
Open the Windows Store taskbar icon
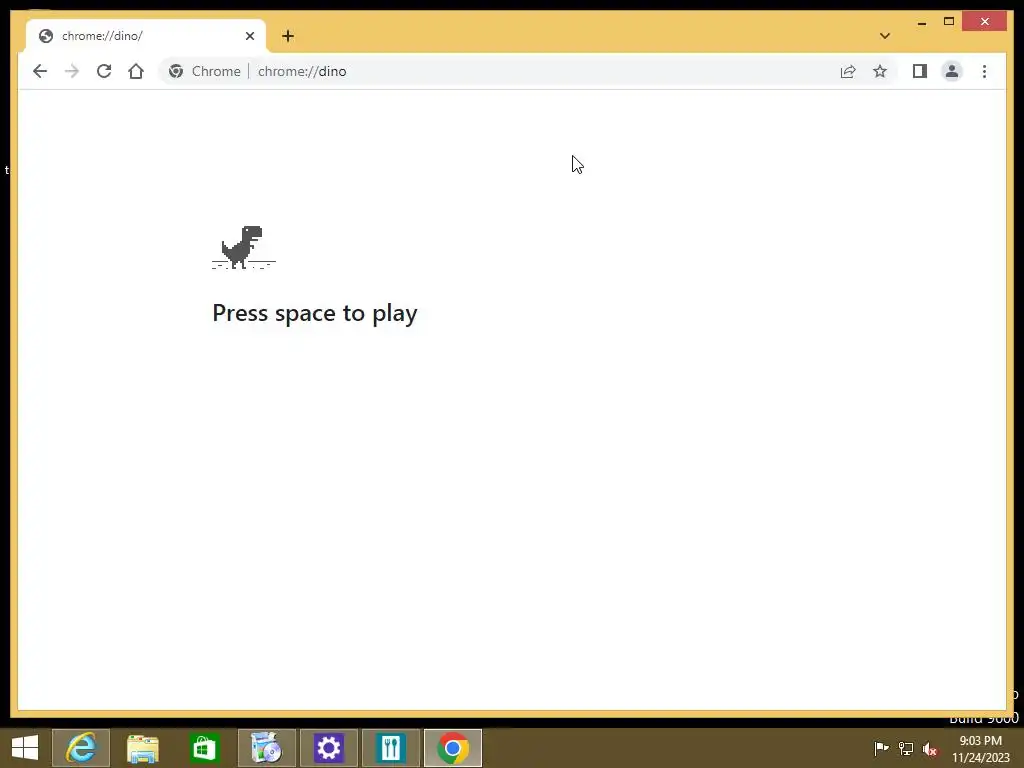tap(204, 748)
